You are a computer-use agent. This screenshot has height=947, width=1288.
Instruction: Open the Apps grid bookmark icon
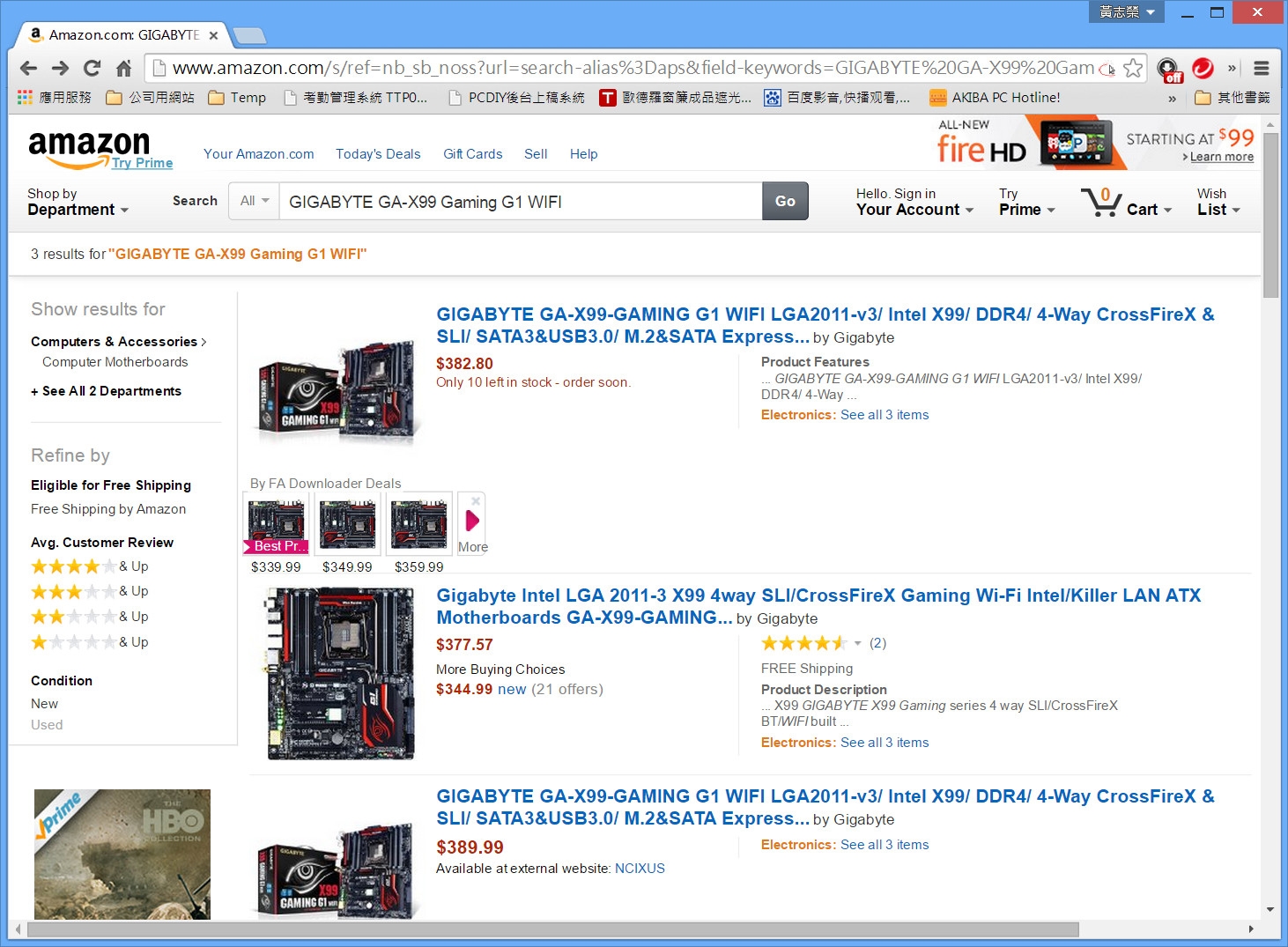click(x=25, y=98)
